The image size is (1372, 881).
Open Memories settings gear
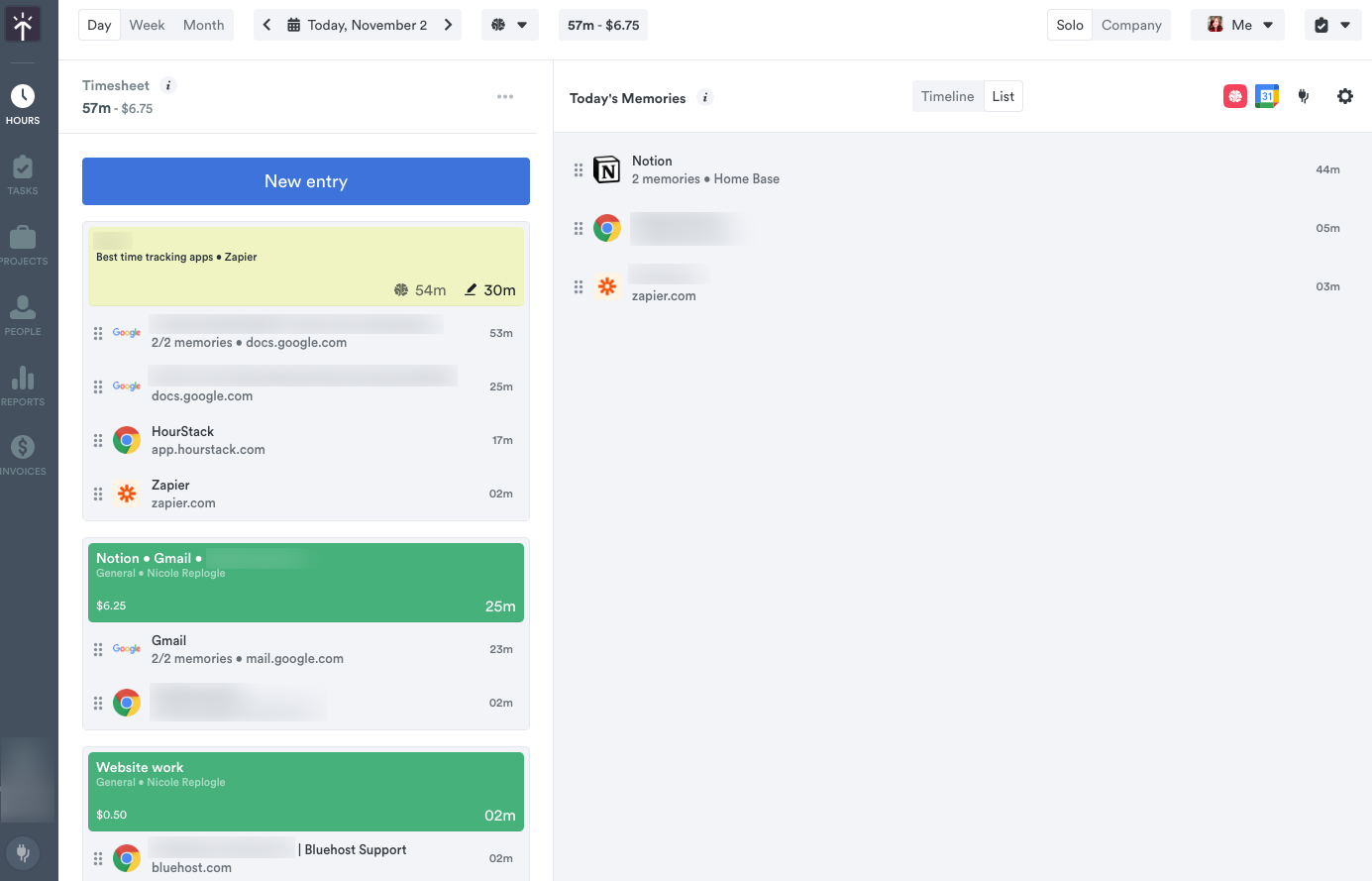point(1345,96)
